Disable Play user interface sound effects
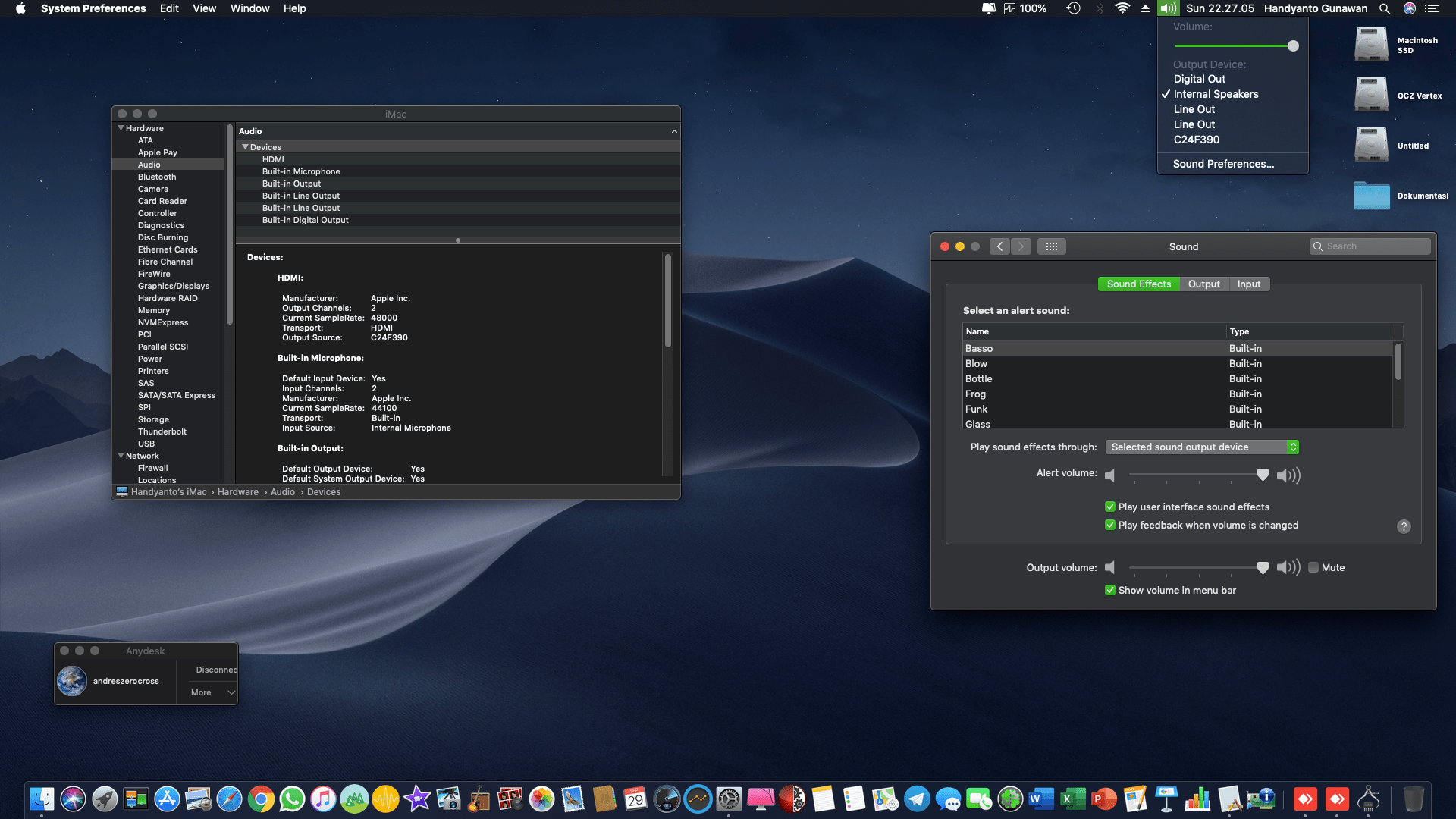This screenshot has height=819, width=1456. pyautogui.click(x=1109, y=507)
